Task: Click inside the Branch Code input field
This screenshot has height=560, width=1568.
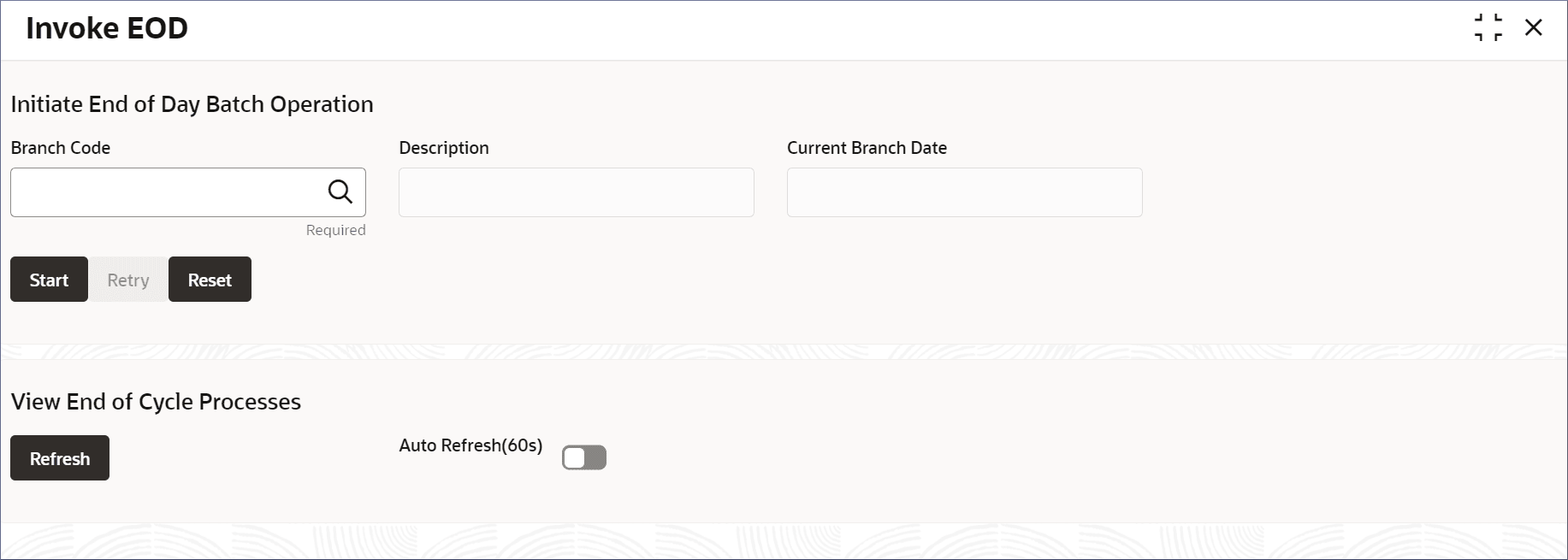Action: click(167, 192)
